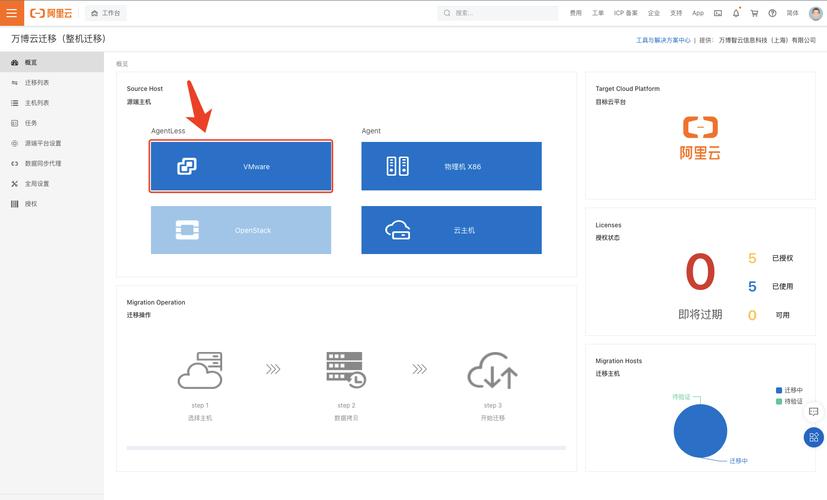This screenshot has width=827, height=500.
Task: Open the shopping cart
Action: 754,13
